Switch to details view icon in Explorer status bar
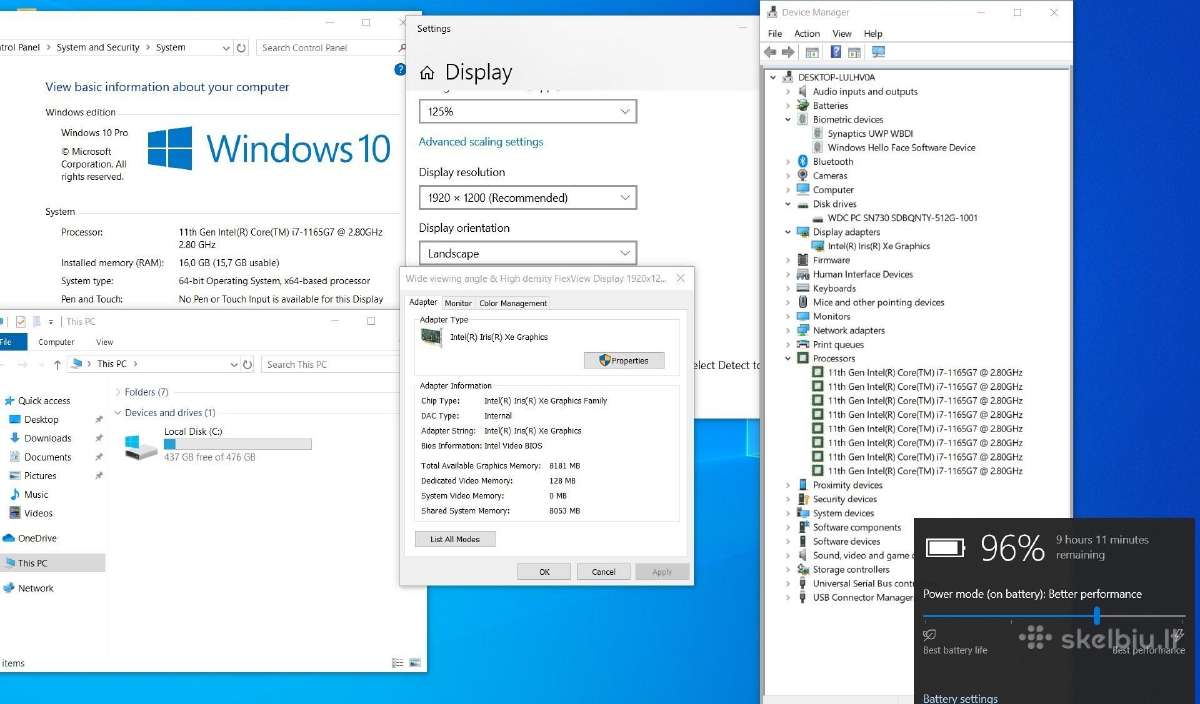 coord(399,663)
